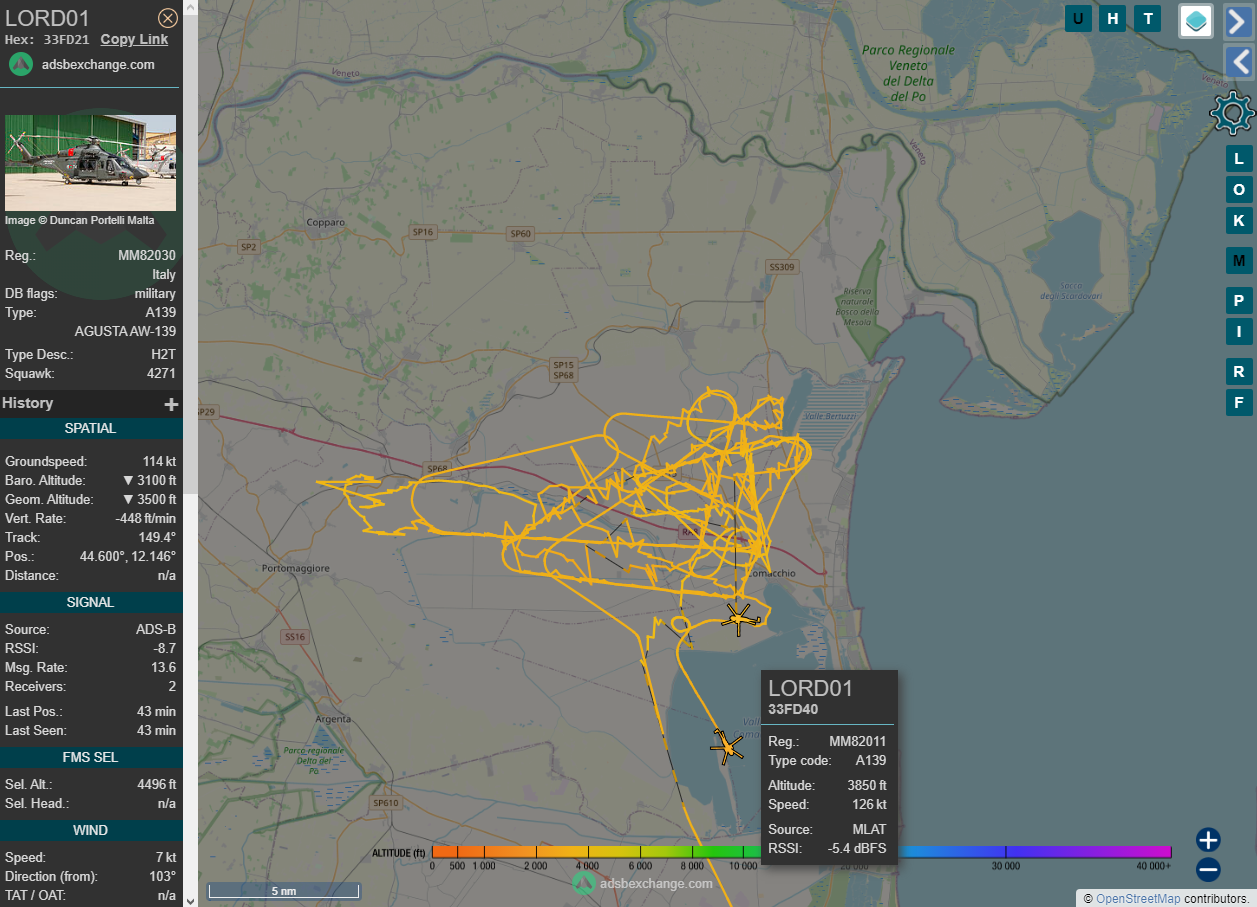This screenshot has width=1257, height=907.
Task: Click the Msg. Rate value 13.6
Action: point(163,668)
